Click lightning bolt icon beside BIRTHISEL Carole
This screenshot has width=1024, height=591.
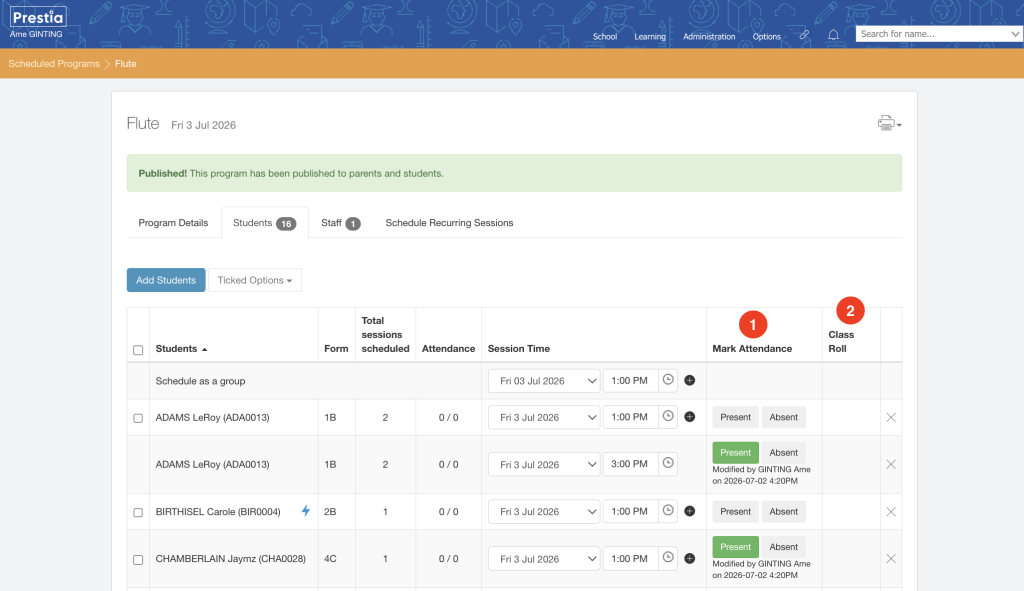pyautogui.click(x=306, y=511)
